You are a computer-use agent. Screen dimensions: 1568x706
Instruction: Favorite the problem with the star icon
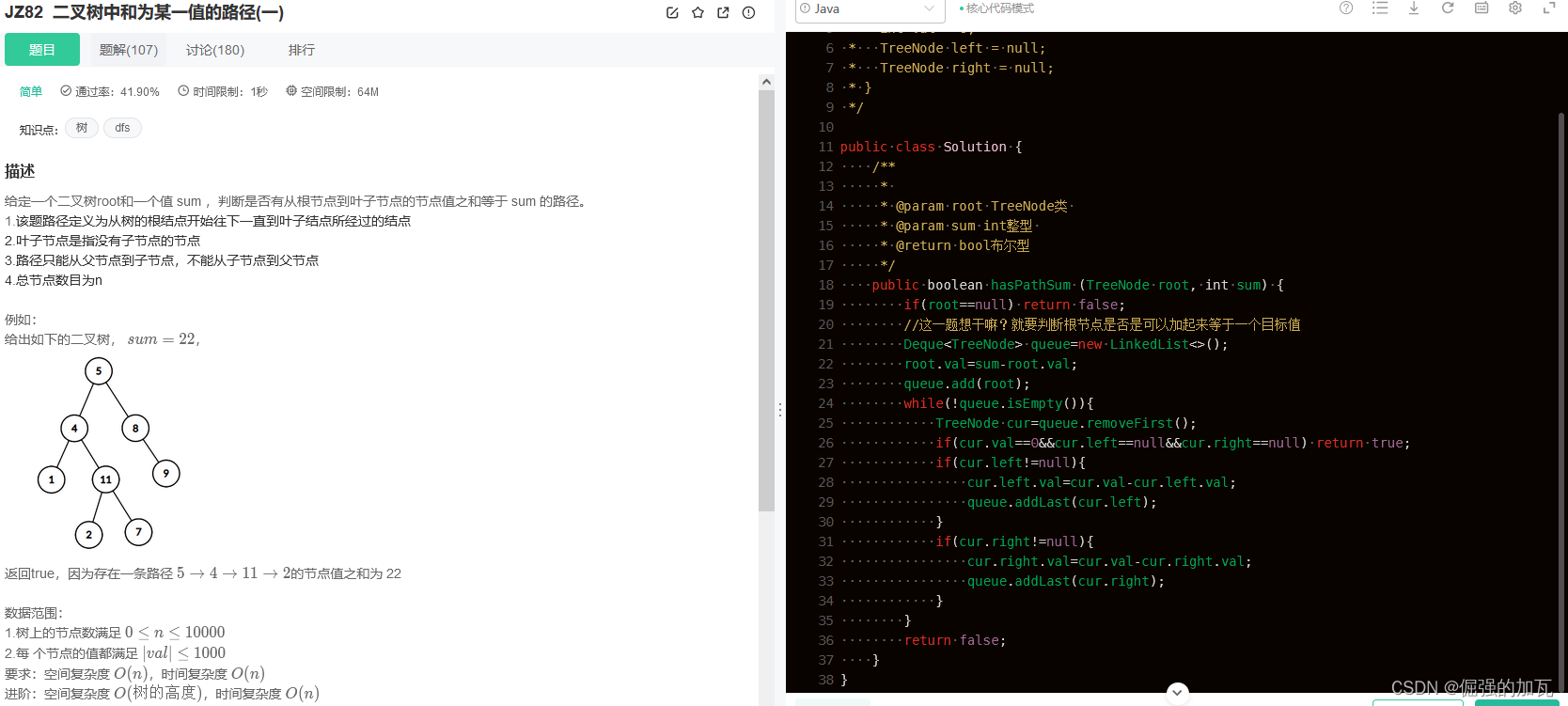(x=698, y=12)
